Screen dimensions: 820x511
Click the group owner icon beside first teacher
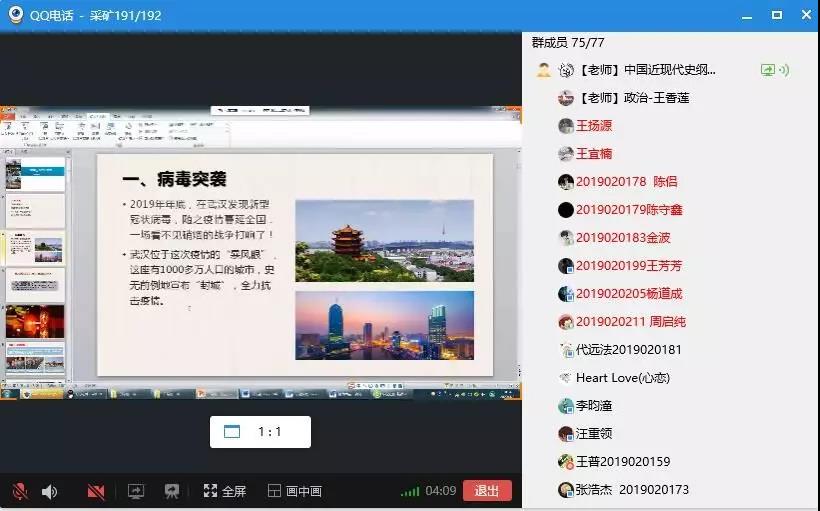(x=543, y=70)
